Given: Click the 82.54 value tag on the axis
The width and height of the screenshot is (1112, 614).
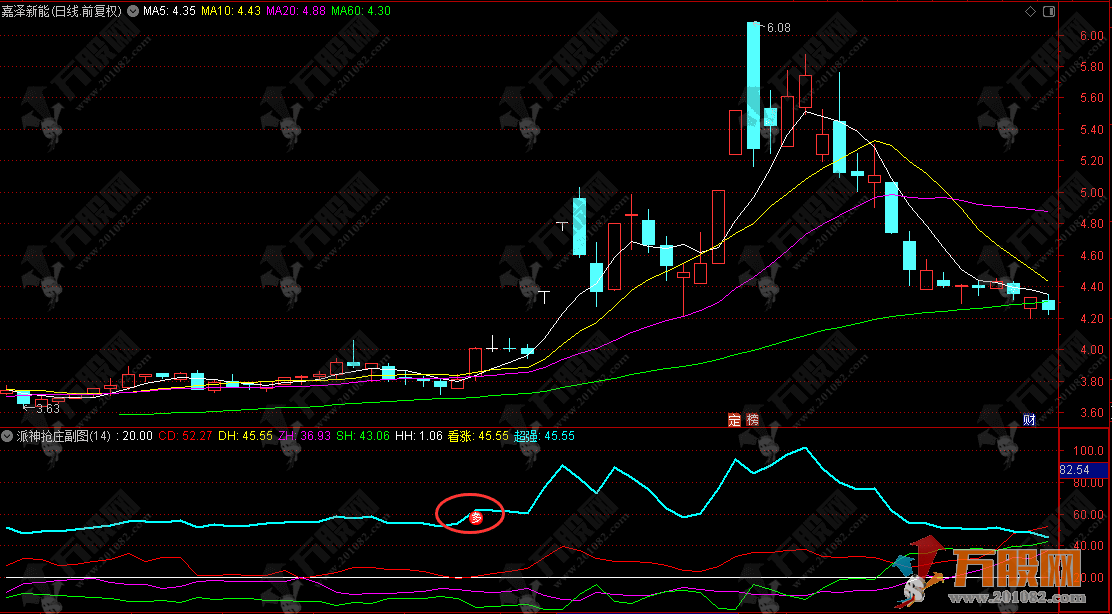Looking at the screenshot, I should (1074, 468).
